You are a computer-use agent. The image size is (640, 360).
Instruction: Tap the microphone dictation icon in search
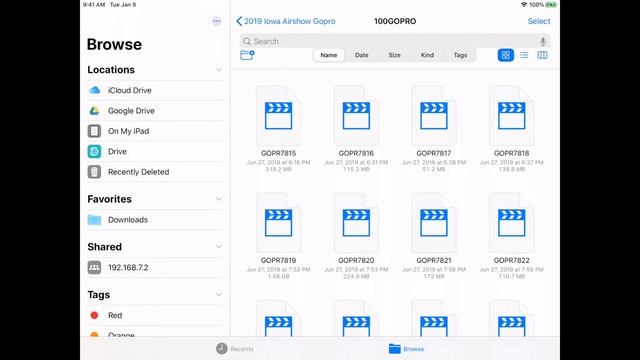point(543,41)
